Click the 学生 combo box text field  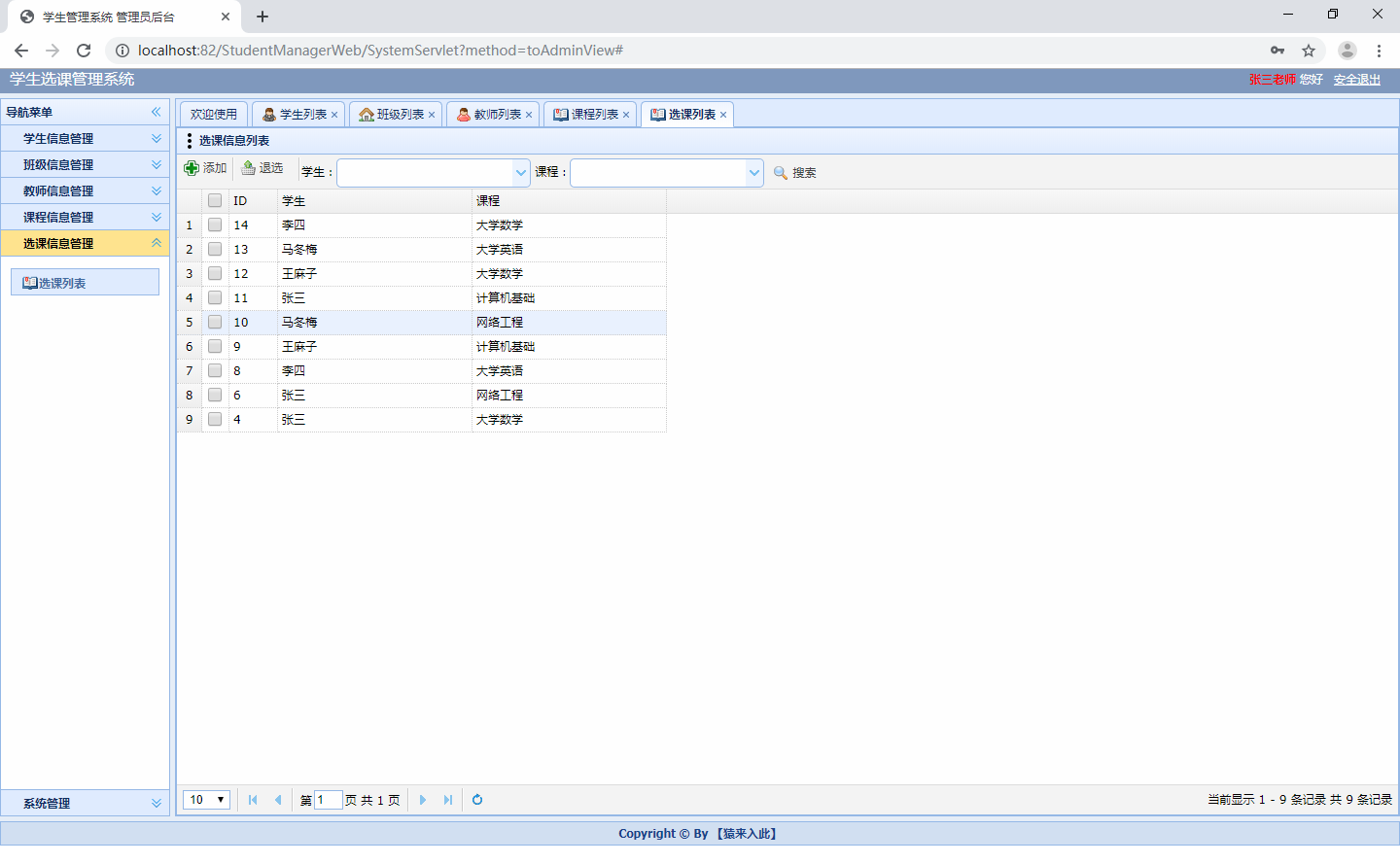(425, 172)
